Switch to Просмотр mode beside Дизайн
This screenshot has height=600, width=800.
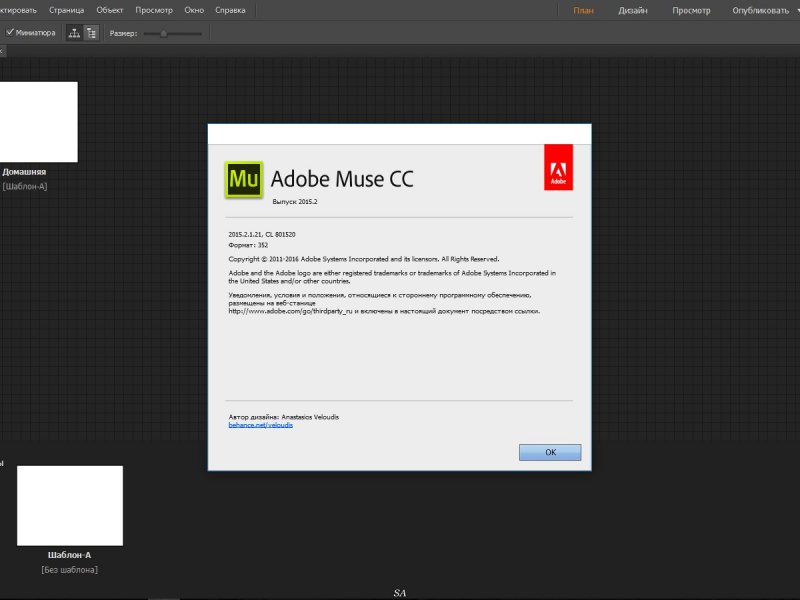pyautogui.click(x=691, y=10)
